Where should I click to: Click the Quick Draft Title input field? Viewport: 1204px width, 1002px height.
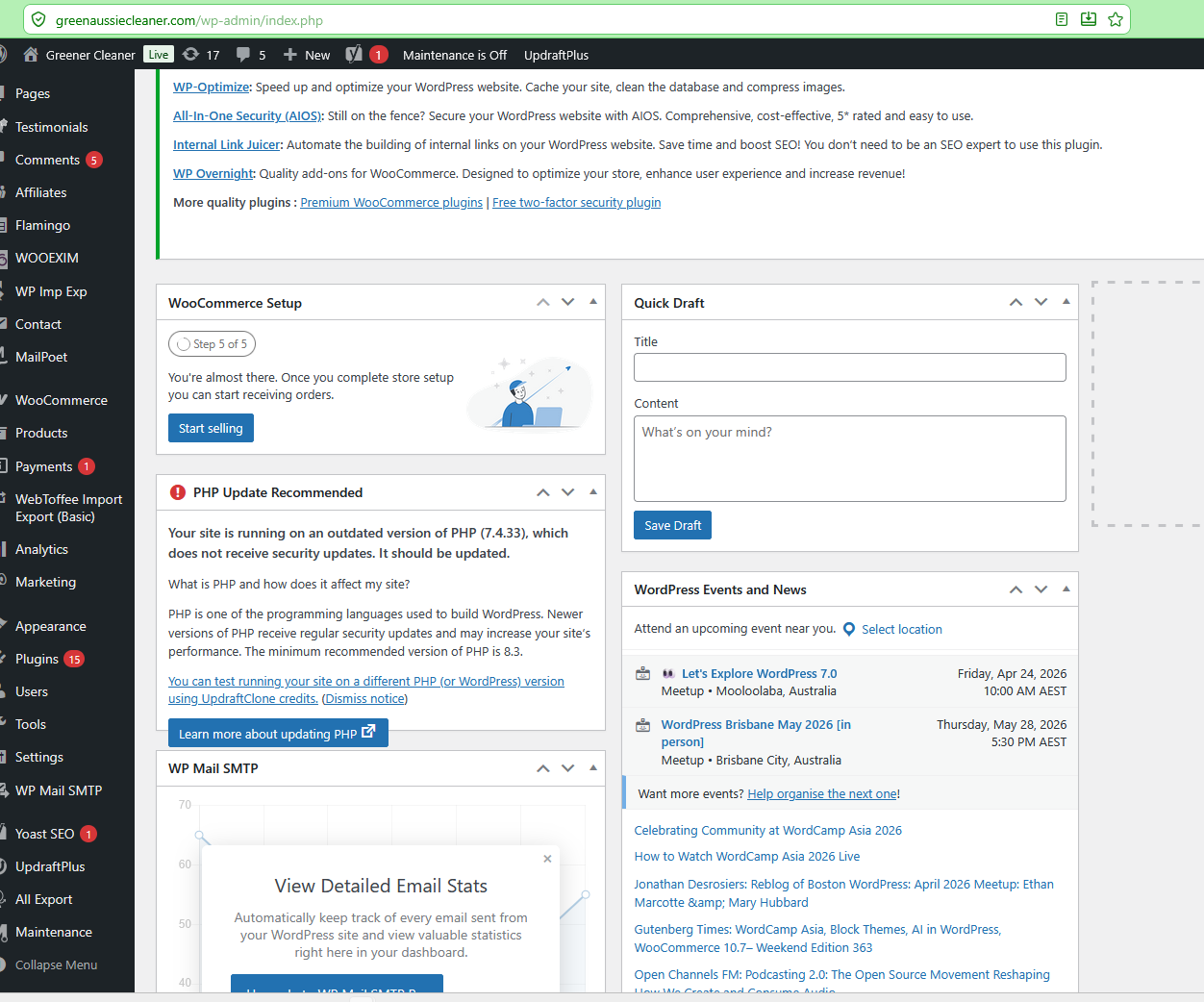(849, 367)
